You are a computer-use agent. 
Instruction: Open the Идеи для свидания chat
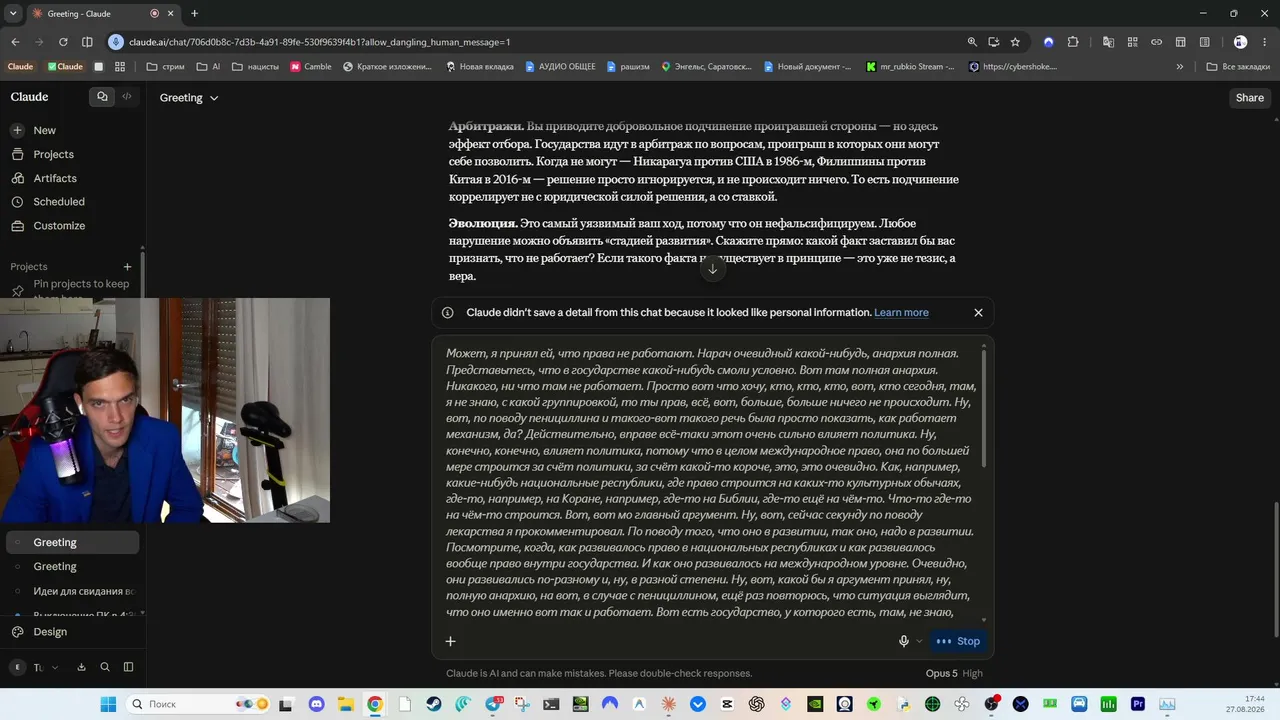tap(72, 591)
